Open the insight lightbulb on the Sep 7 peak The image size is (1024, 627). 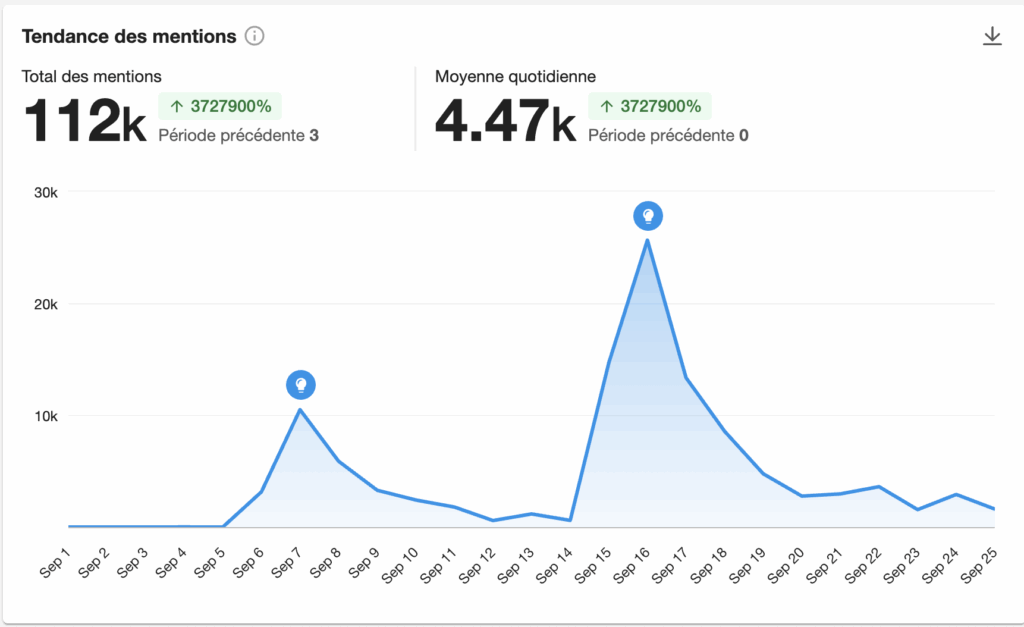click(301, 384)
